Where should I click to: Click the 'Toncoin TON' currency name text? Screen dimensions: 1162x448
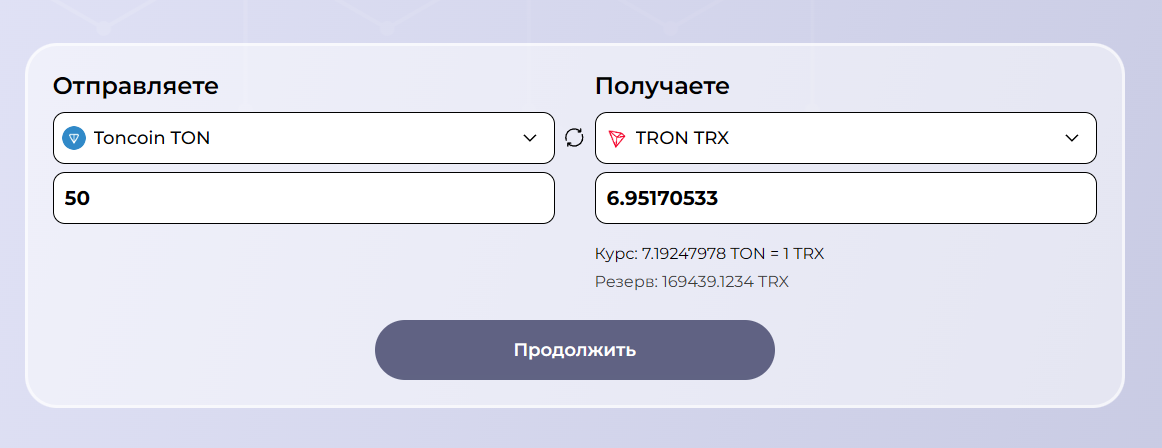[x=152, y=138]
